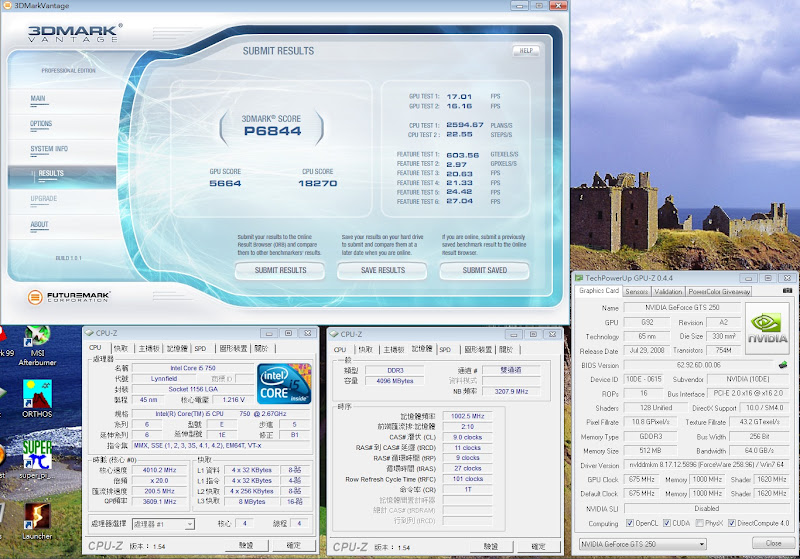Click the BIOS save chip icon in GPU-Z
Viewport: 800px width, 559px height.
point(784,364)
